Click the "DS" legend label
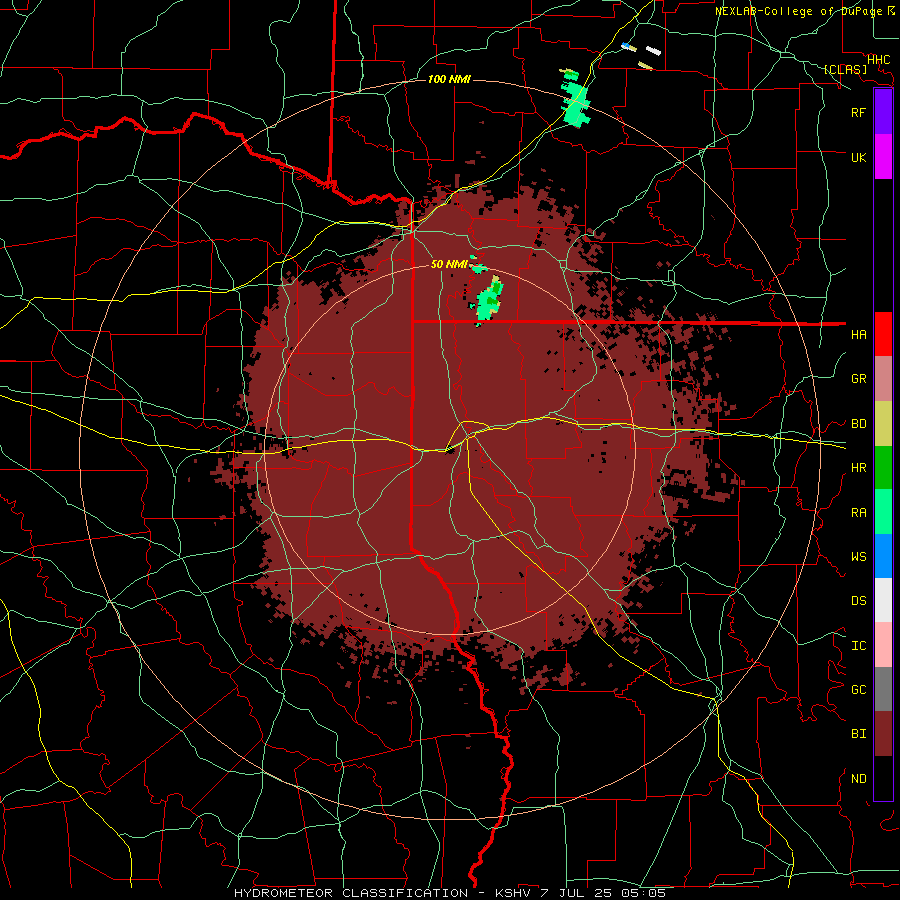900x900 pixels. click(x=858, y=600)
